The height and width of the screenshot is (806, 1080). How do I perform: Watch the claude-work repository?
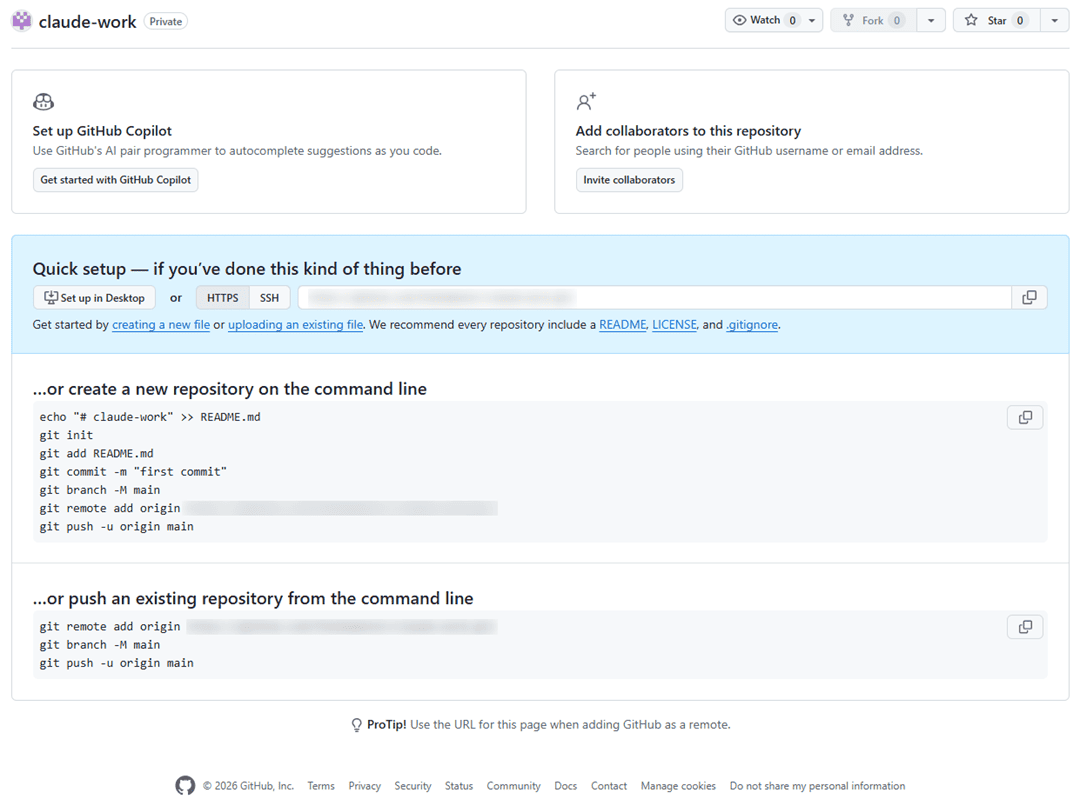coord(764,20)
